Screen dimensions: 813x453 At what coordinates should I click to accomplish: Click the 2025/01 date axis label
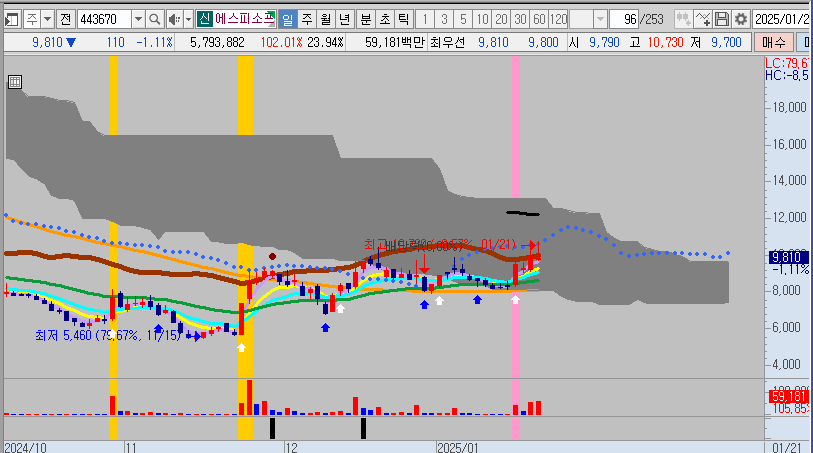[x=458, y=448]
